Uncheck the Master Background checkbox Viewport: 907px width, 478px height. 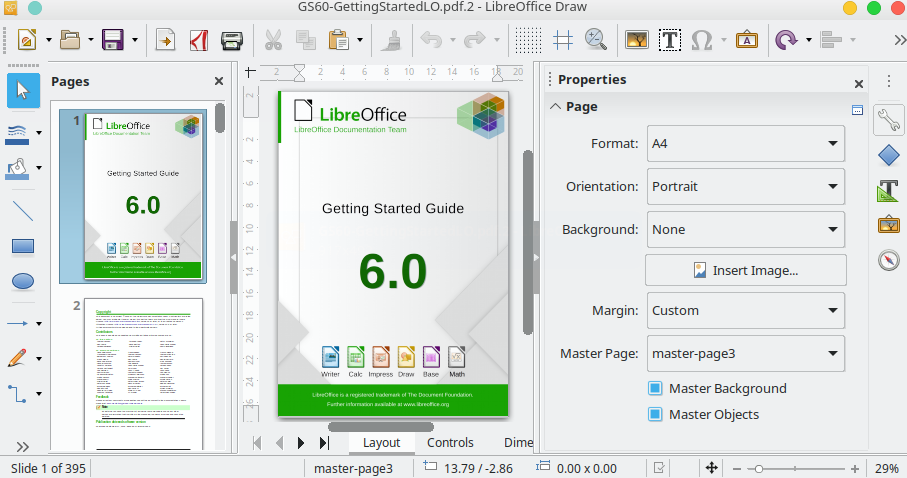tap(656, 388)
